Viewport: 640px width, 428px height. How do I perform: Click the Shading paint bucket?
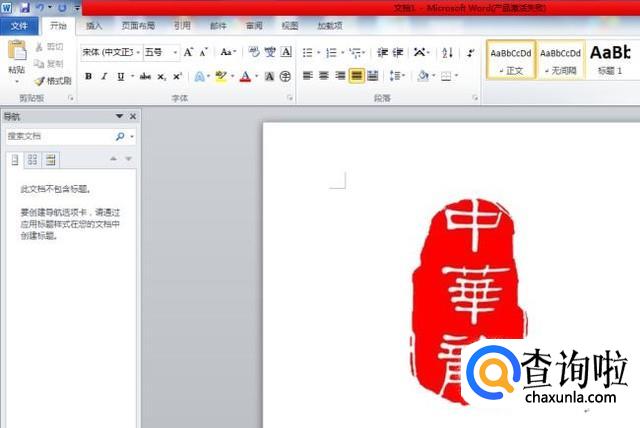click(x=423, y=75)
